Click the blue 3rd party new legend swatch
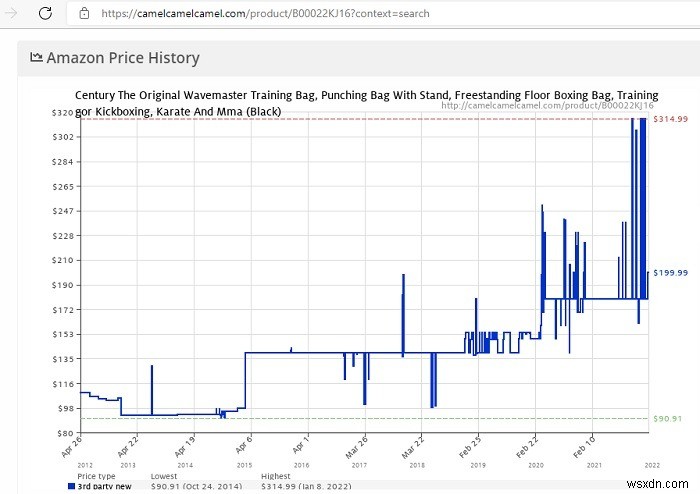This screenshot has width=700, height=494. (x=71, y=486)
